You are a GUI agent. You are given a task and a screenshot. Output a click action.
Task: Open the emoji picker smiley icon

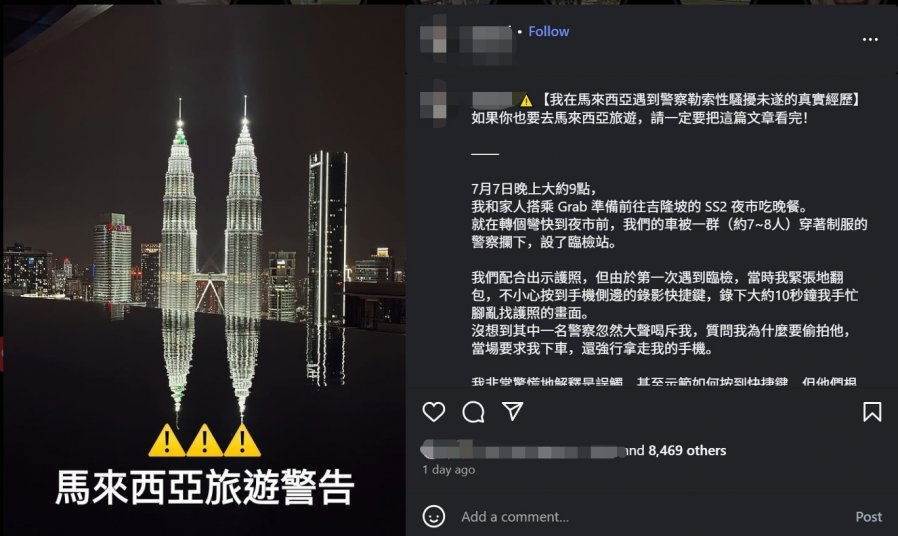pyautogui.click(x=434, y=517)
